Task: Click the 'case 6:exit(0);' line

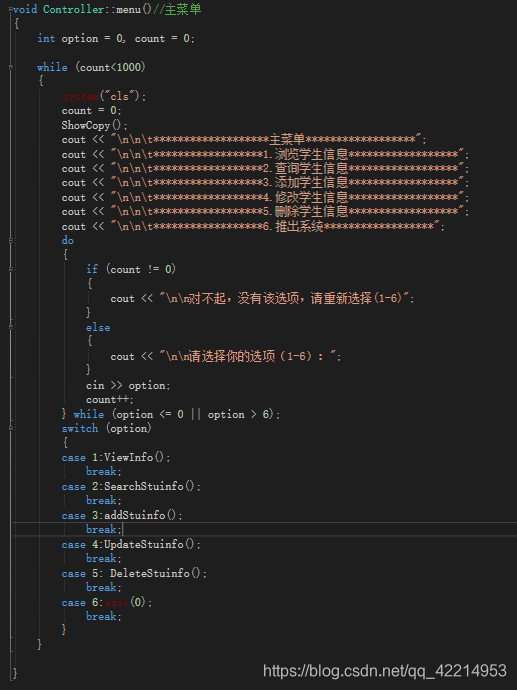Action: 107,602
